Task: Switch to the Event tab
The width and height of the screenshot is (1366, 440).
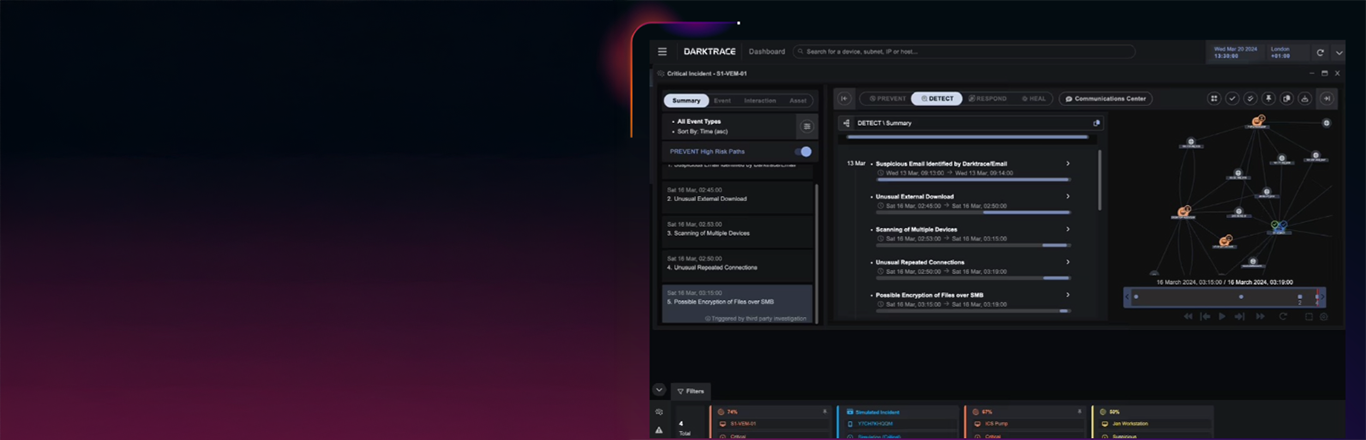Action: 722,101
